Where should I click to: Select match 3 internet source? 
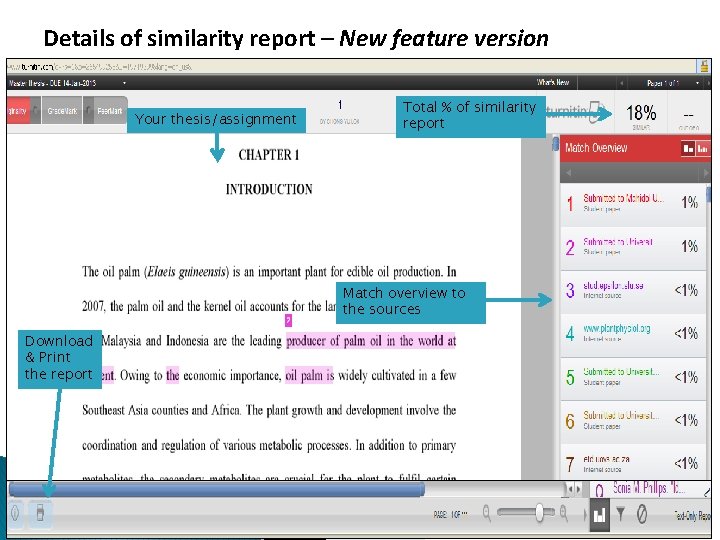tap(633, 290)
